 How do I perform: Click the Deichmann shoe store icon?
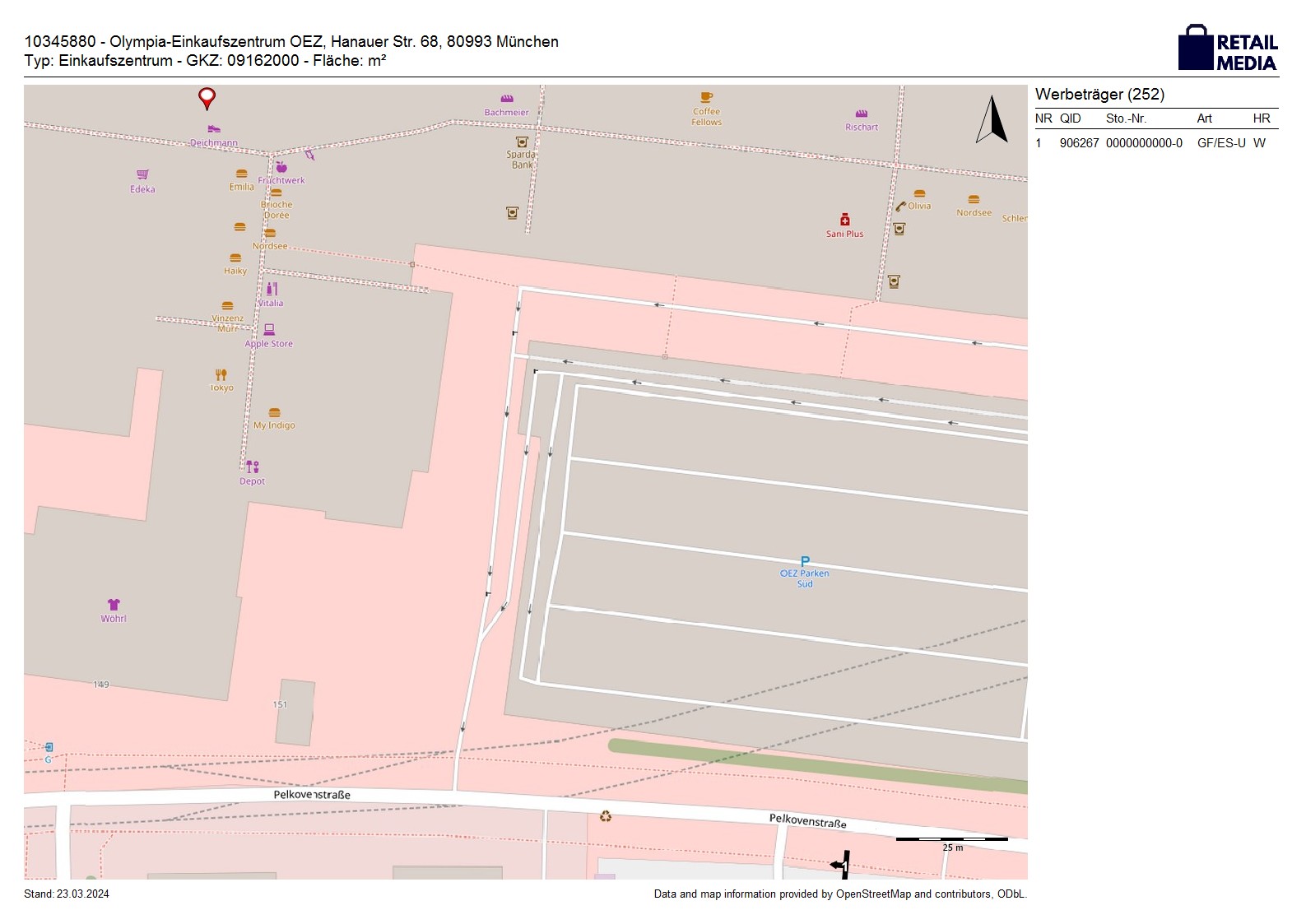[214, 129]
